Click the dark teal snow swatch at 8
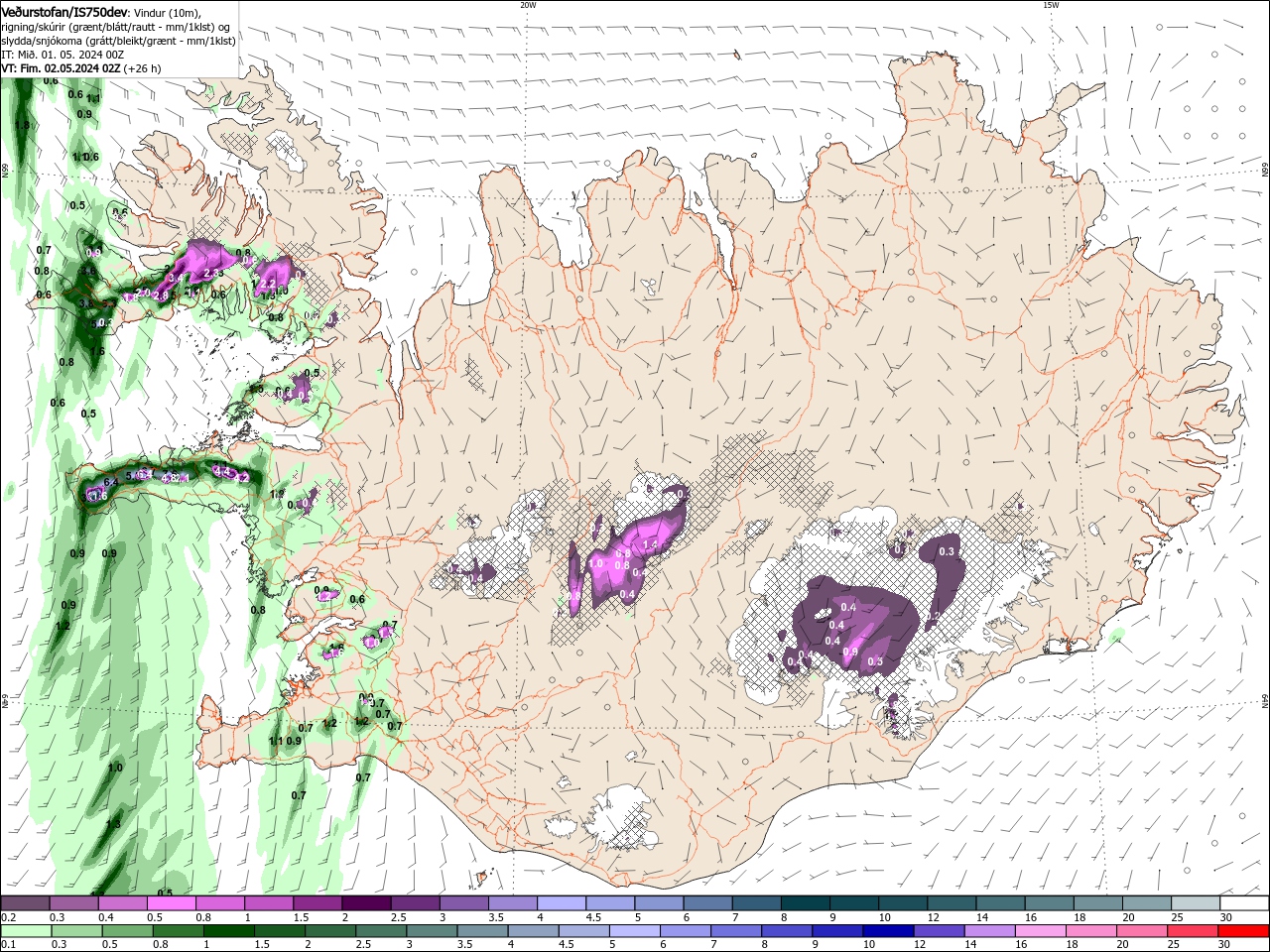 tap(804, 903)
